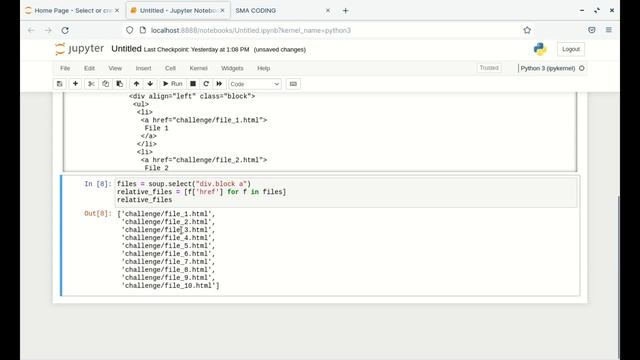Click the 'challenge/file_6.html' output line

coord(168,254)
